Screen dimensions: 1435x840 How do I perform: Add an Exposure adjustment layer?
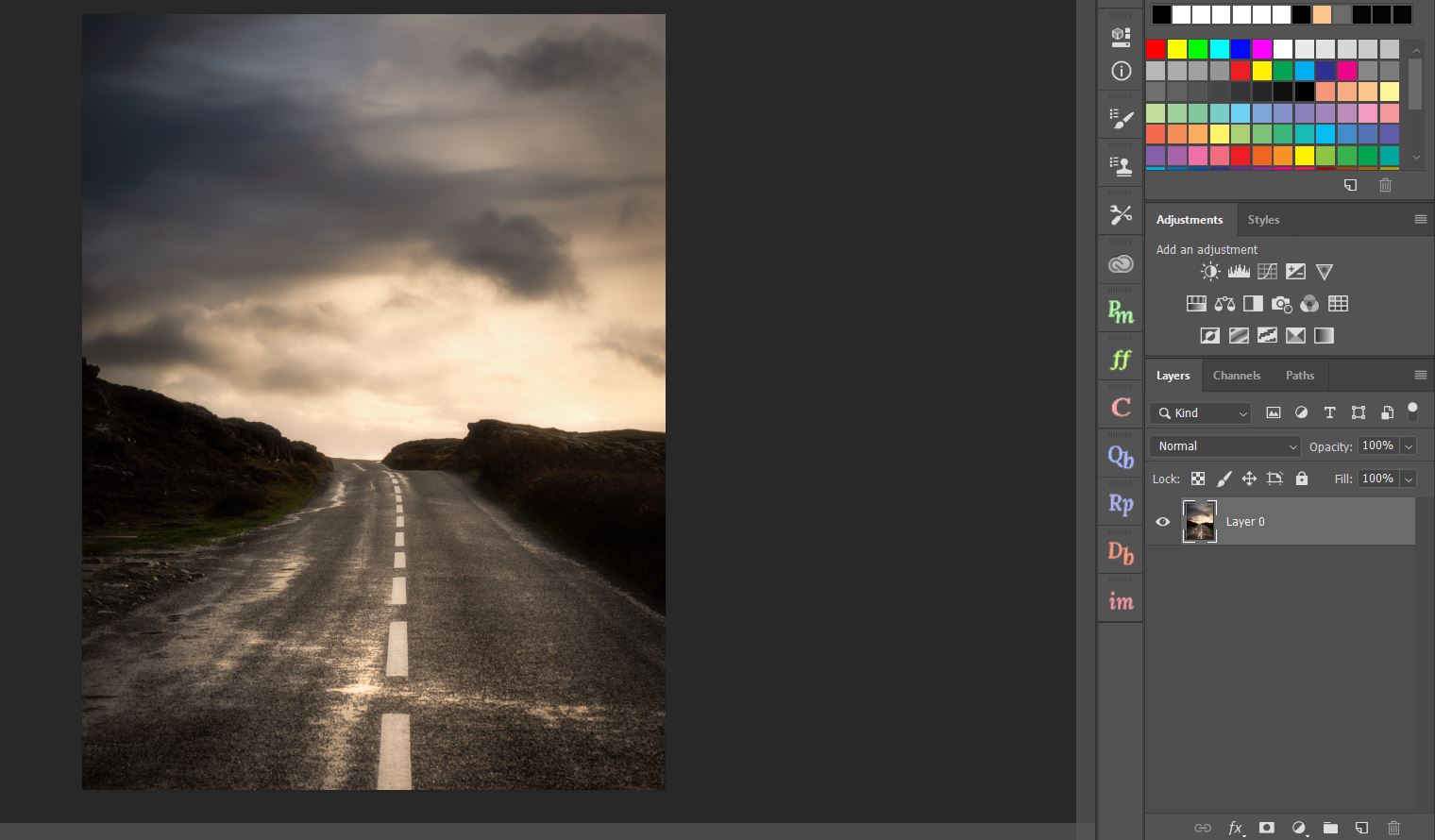point(1295,272)
